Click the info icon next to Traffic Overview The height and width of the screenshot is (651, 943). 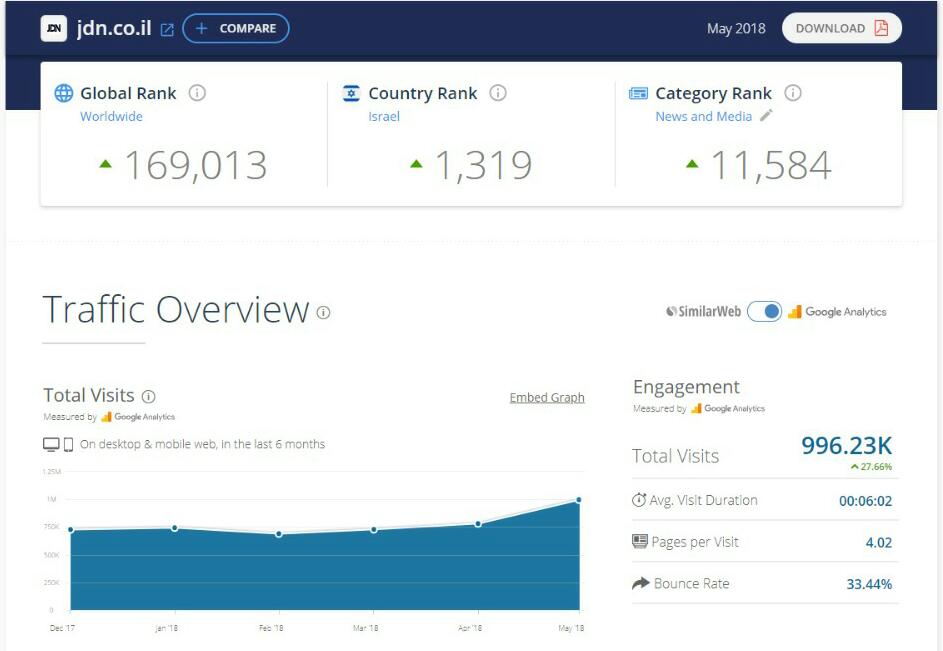click(x=323, y=312)
